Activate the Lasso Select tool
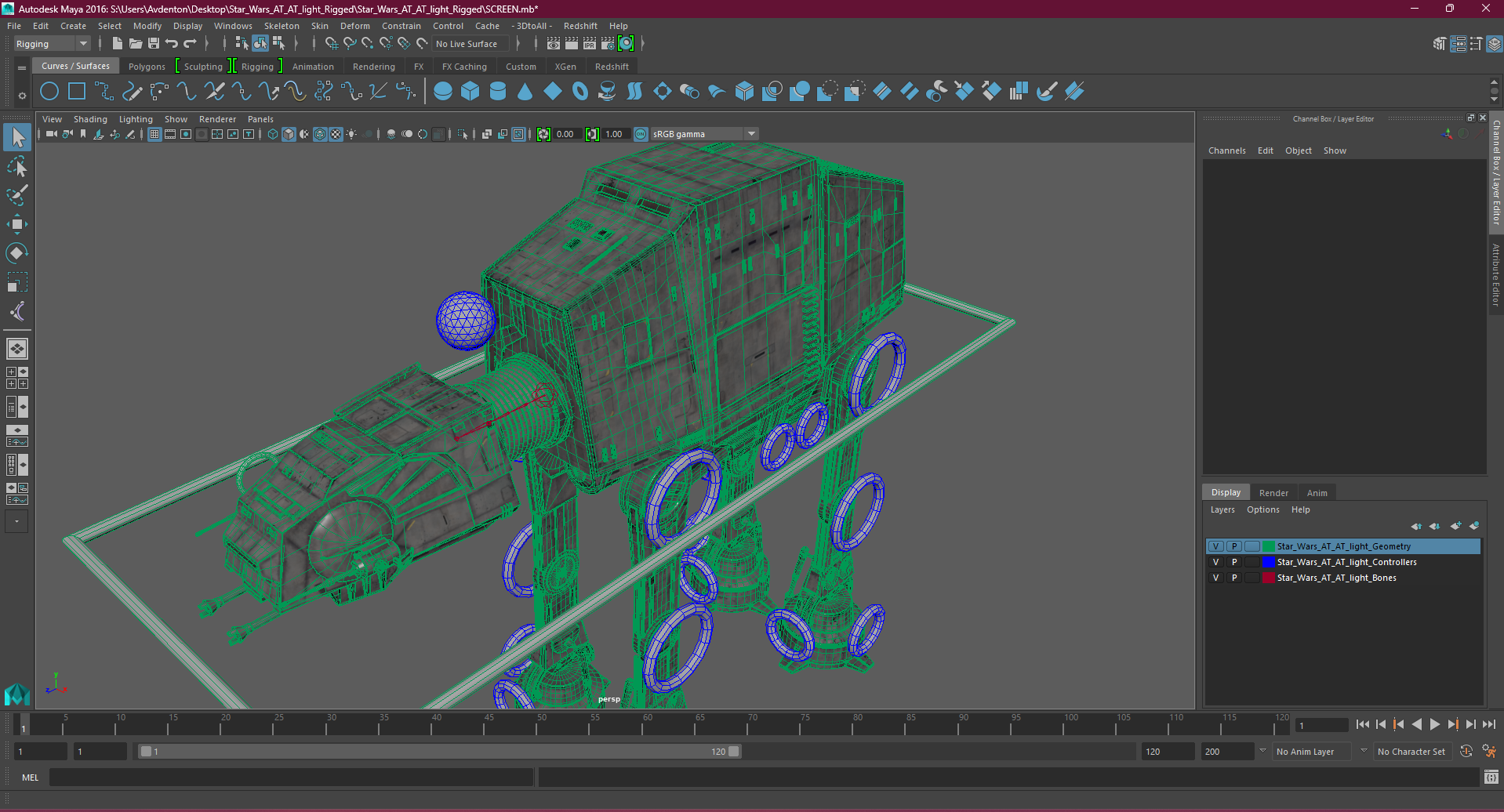This screenshot has height=812, width=1504. click(x=17, y=167)
